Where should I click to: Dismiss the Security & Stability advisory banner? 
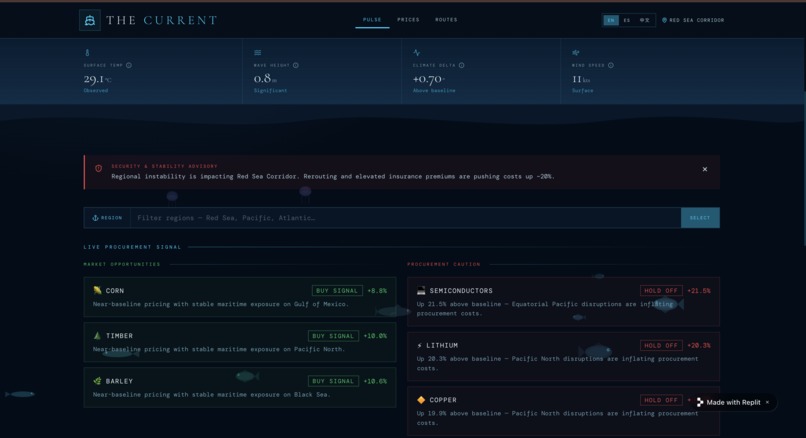[x=705, y=169]
